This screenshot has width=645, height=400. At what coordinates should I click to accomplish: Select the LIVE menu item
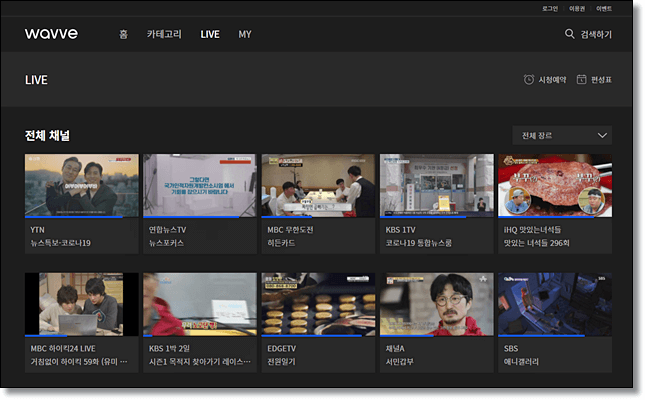click(x=210, y=34)
